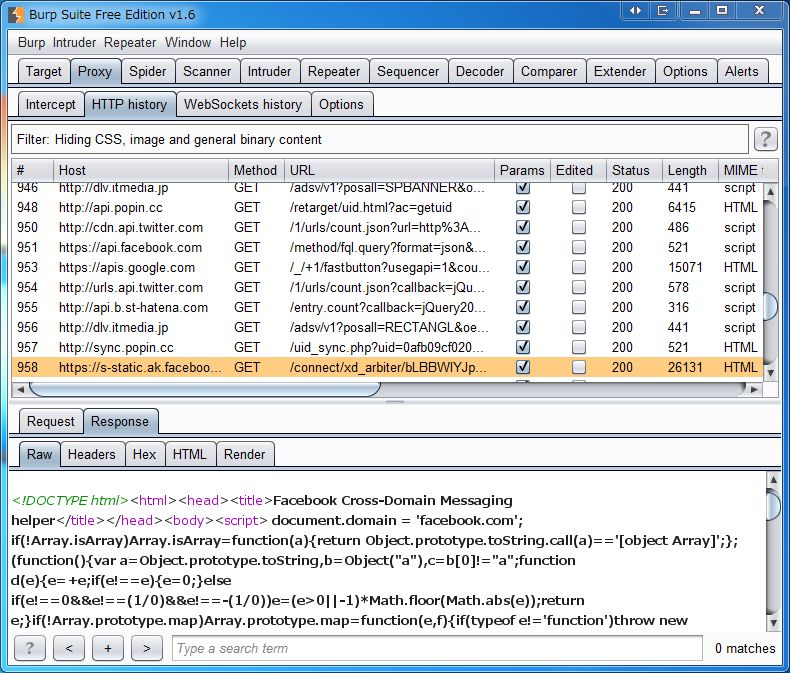Viewport: 790px width, 673px height.
Task: Toggle Params checkbox for row 950
Action: click(x=523, y=227)
